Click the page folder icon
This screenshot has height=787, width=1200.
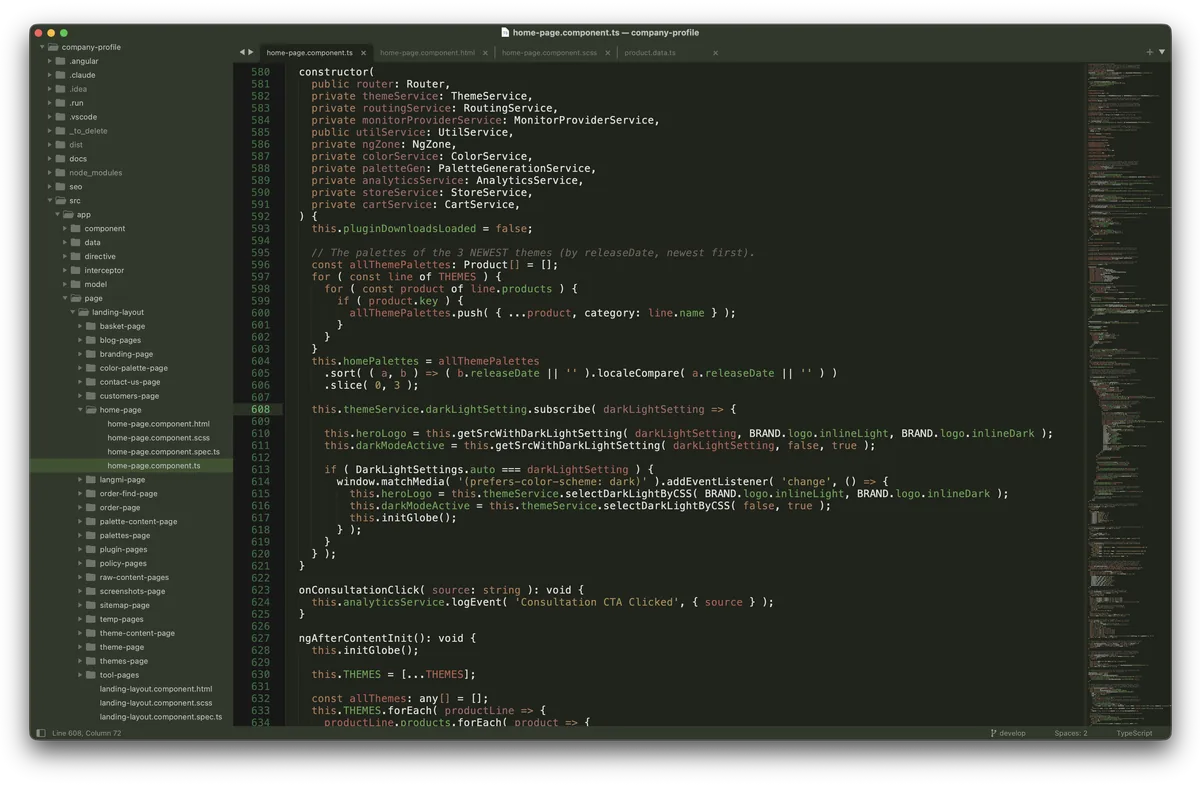76,299
